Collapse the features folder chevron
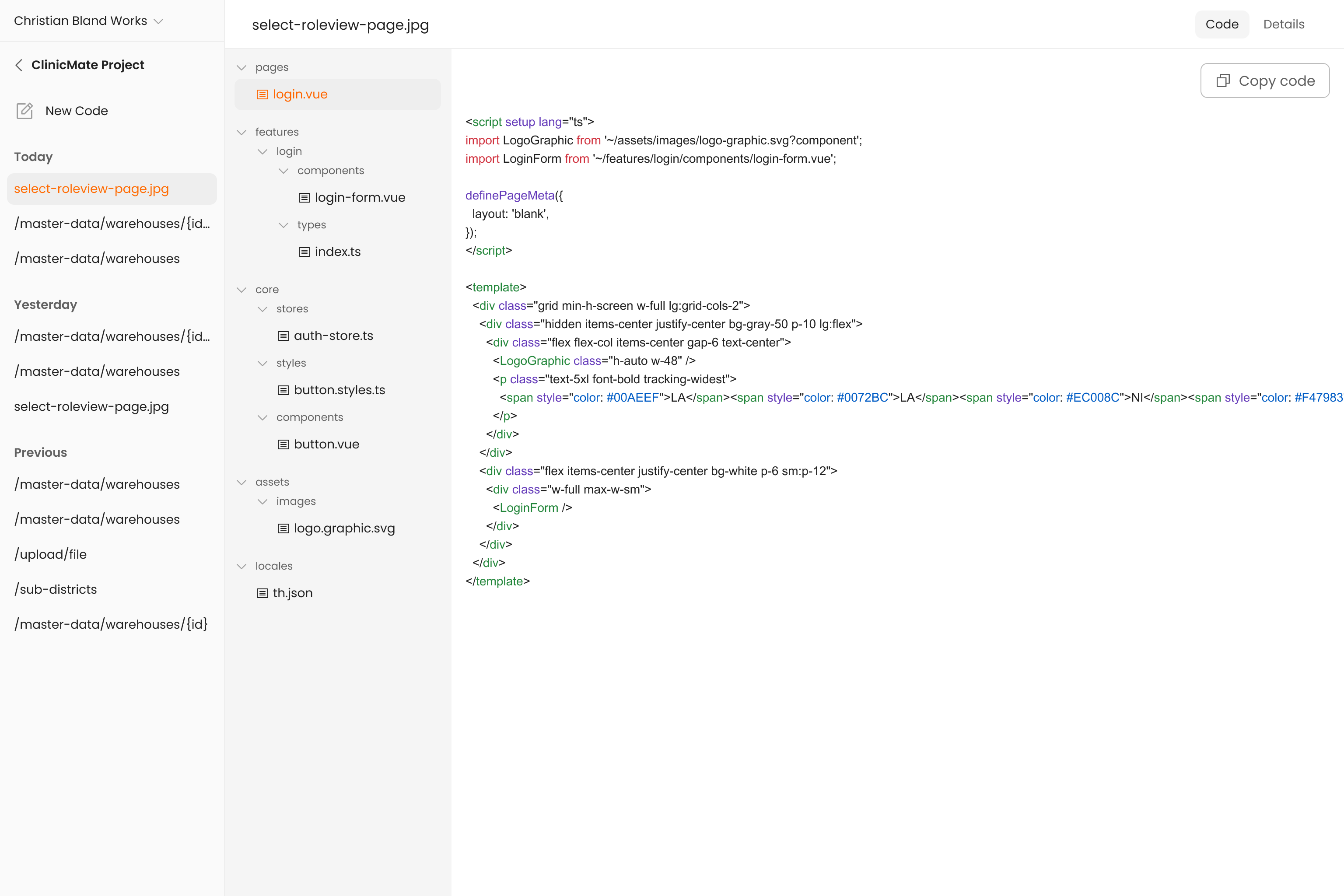1344x896 pixels. click(x=241, y=132)
